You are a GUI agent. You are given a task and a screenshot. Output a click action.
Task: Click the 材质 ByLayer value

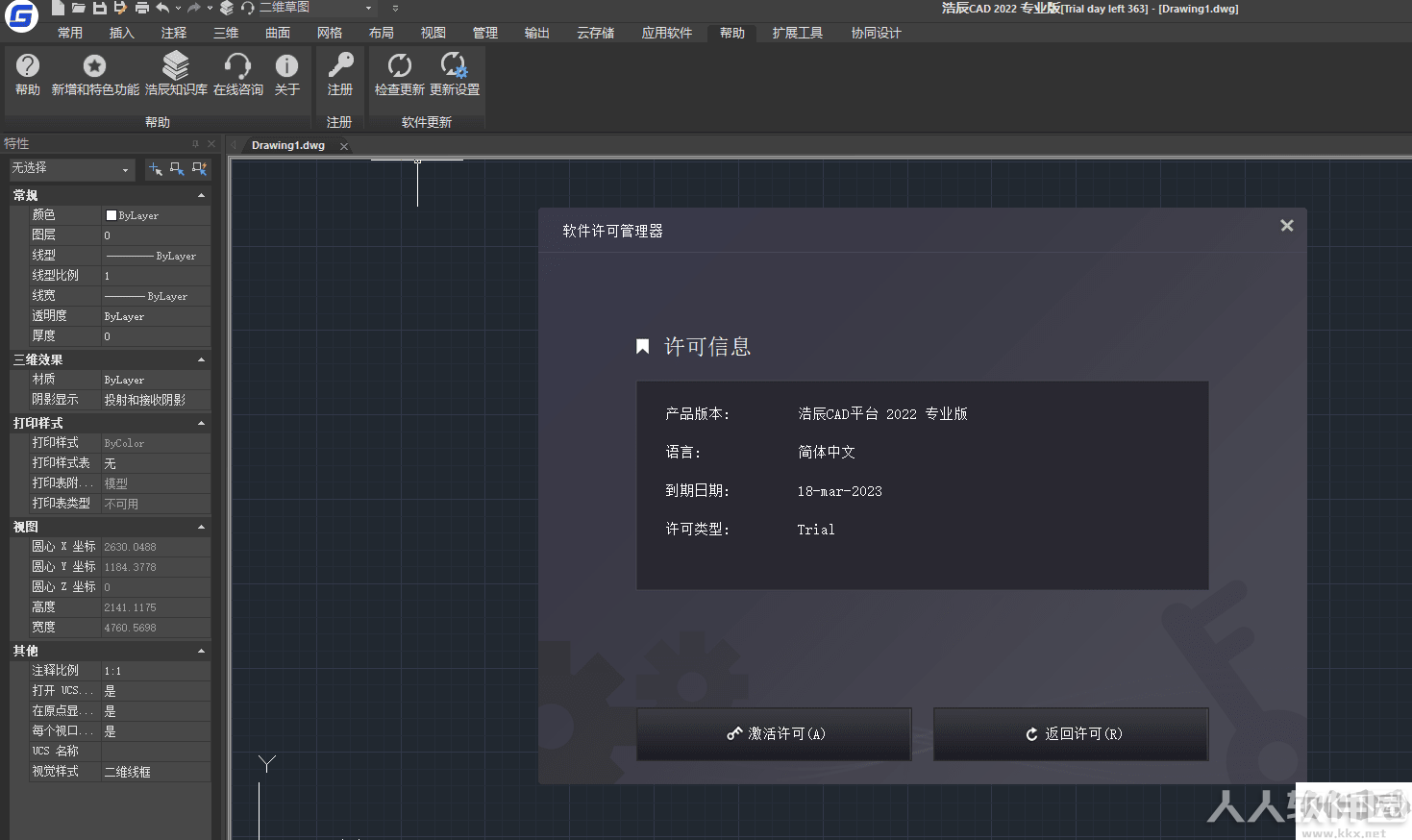tap(156, 380)
